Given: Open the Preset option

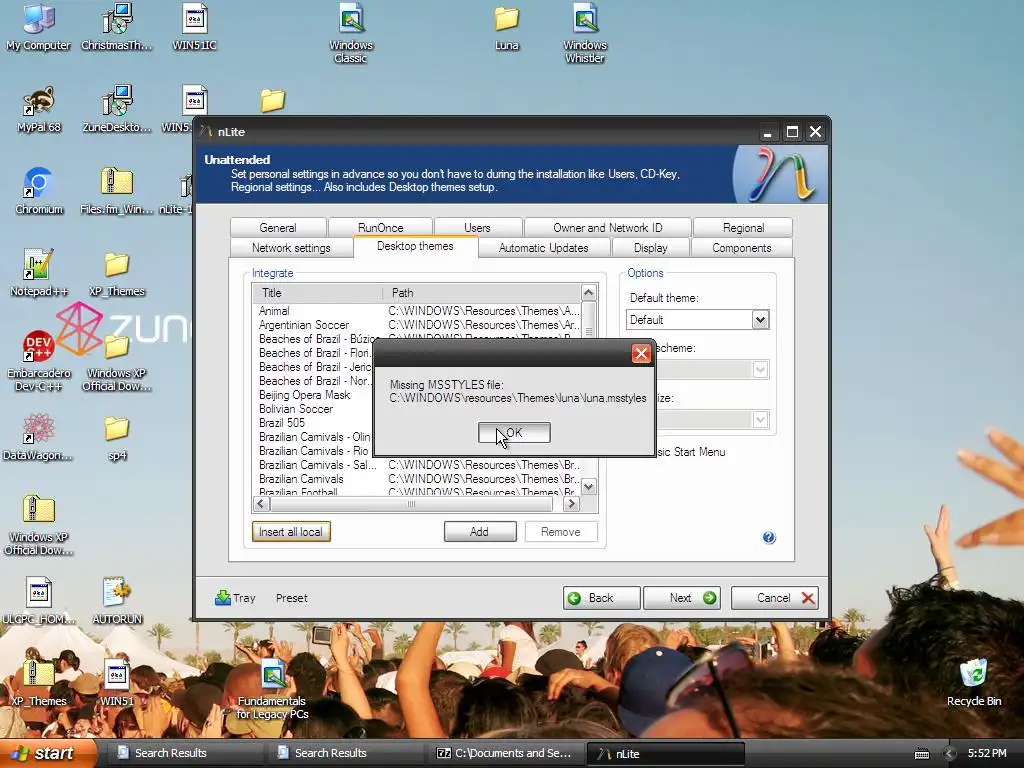Looking at the screenshot, I should (x=291, y=598).
